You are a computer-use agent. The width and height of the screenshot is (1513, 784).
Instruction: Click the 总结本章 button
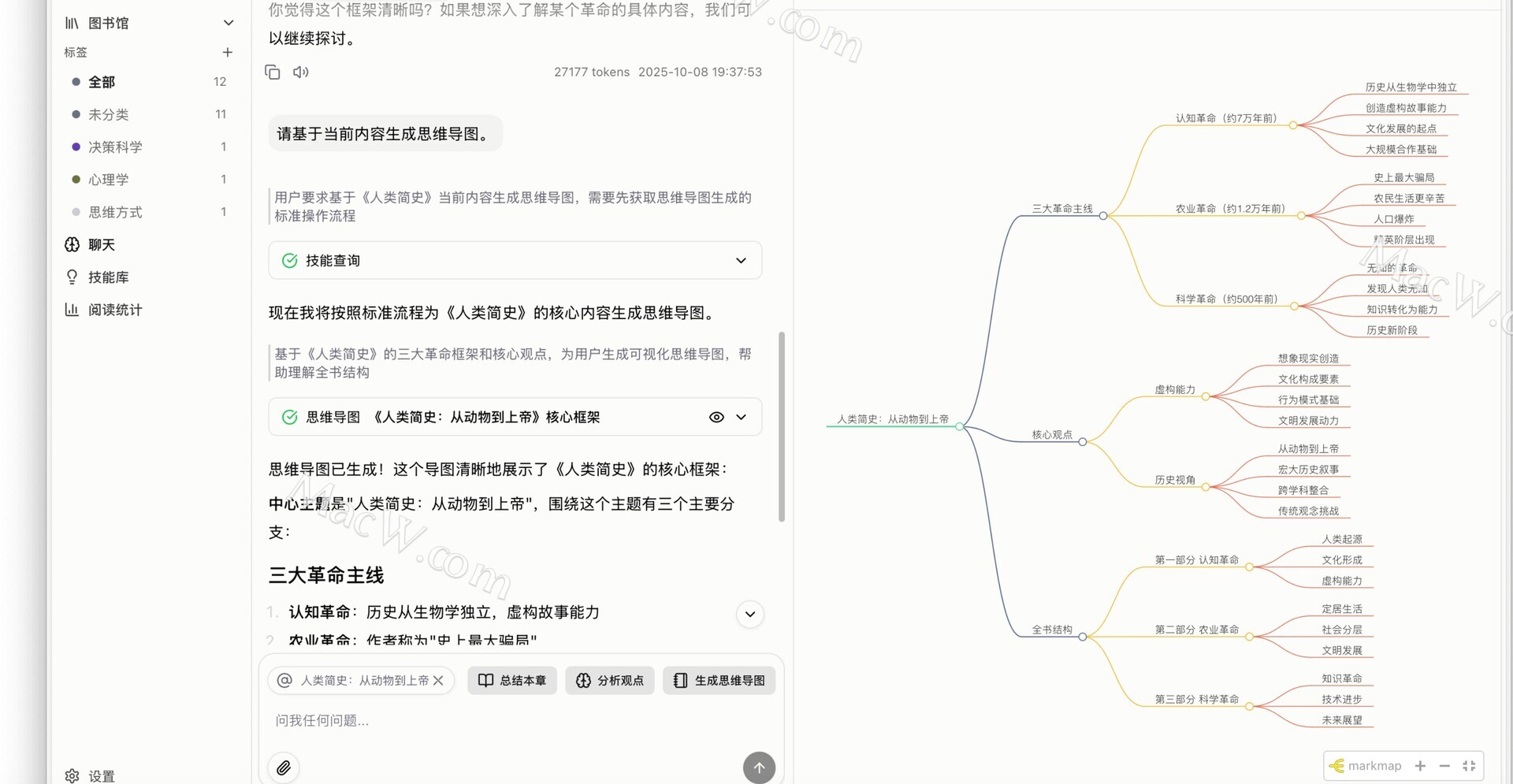512,680
